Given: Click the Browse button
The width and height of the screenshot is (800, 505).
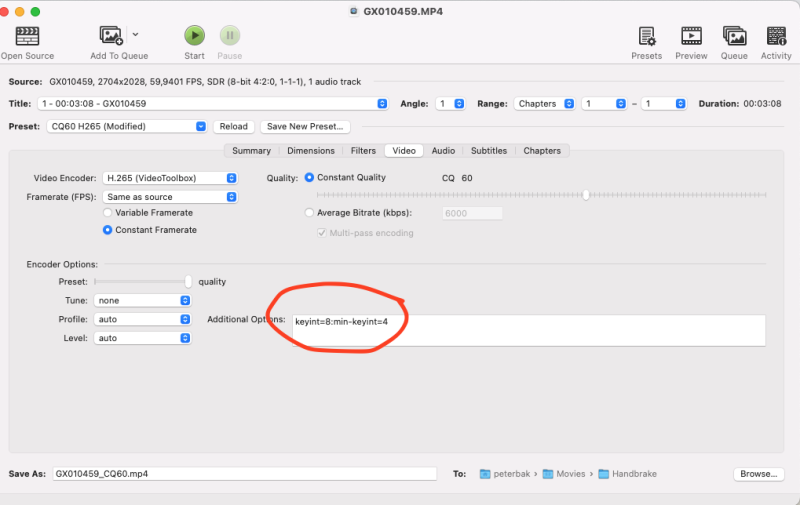Looking at the screenshot, I should click(x=759, y=474).
